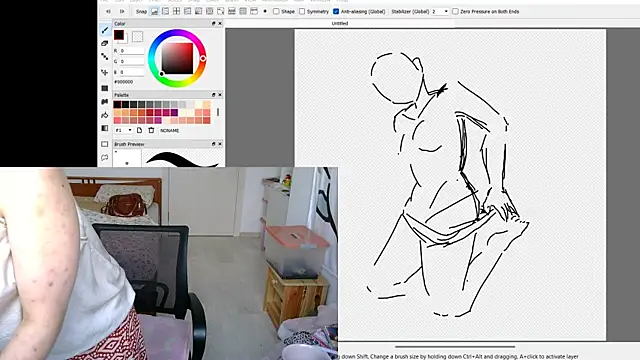
Task: Click the G value input field
Action: [x=132, y=61]
